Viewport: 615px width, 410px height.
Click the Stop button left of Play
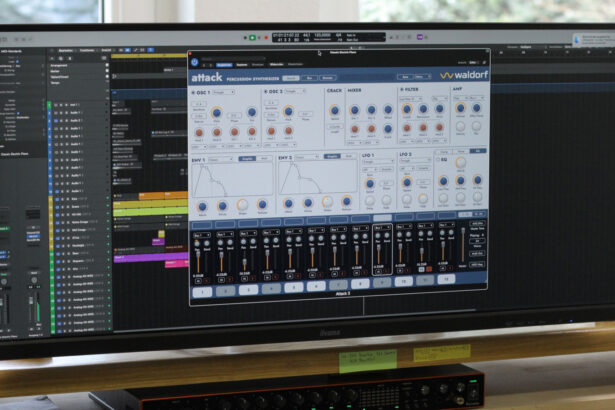click(x=245, y=38)
